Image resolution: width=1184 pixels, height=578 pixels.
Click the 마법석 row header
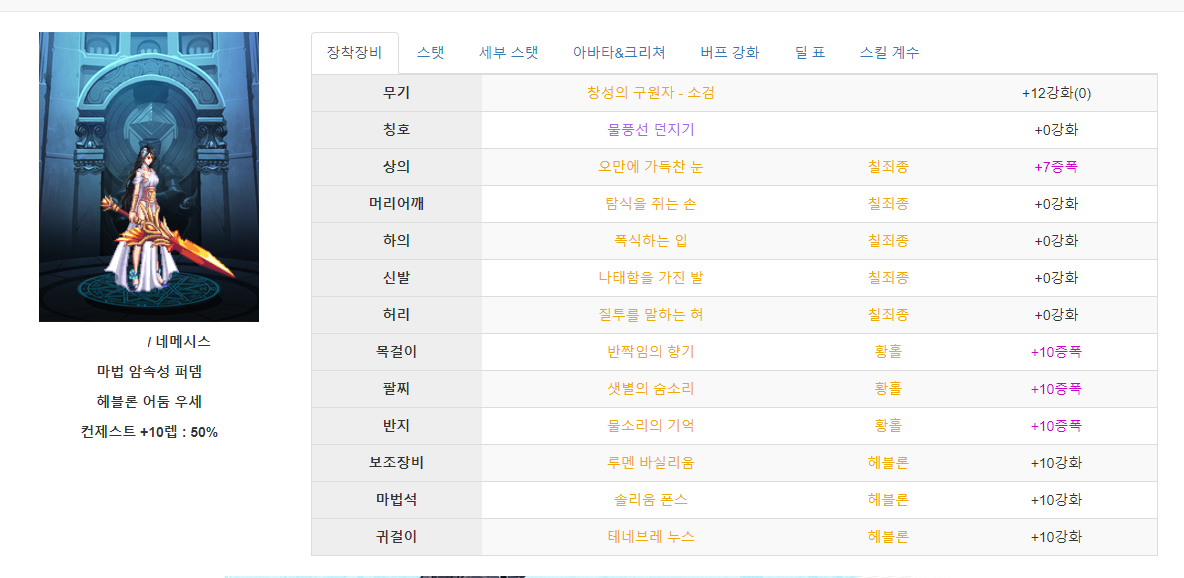pos(396,500)
